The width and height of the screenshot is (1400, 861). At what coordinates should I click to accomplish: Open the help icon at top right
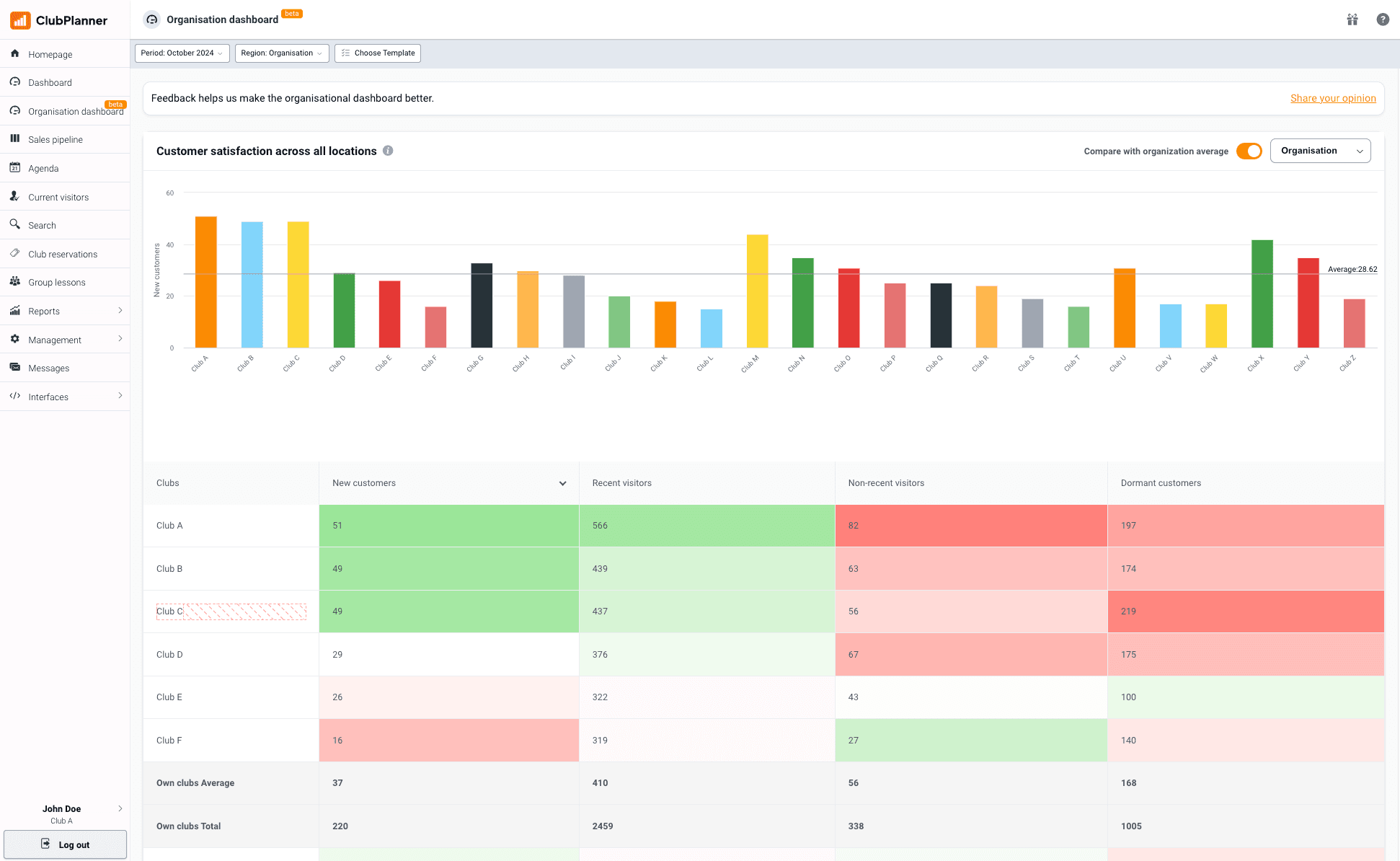pos(1383,19)
